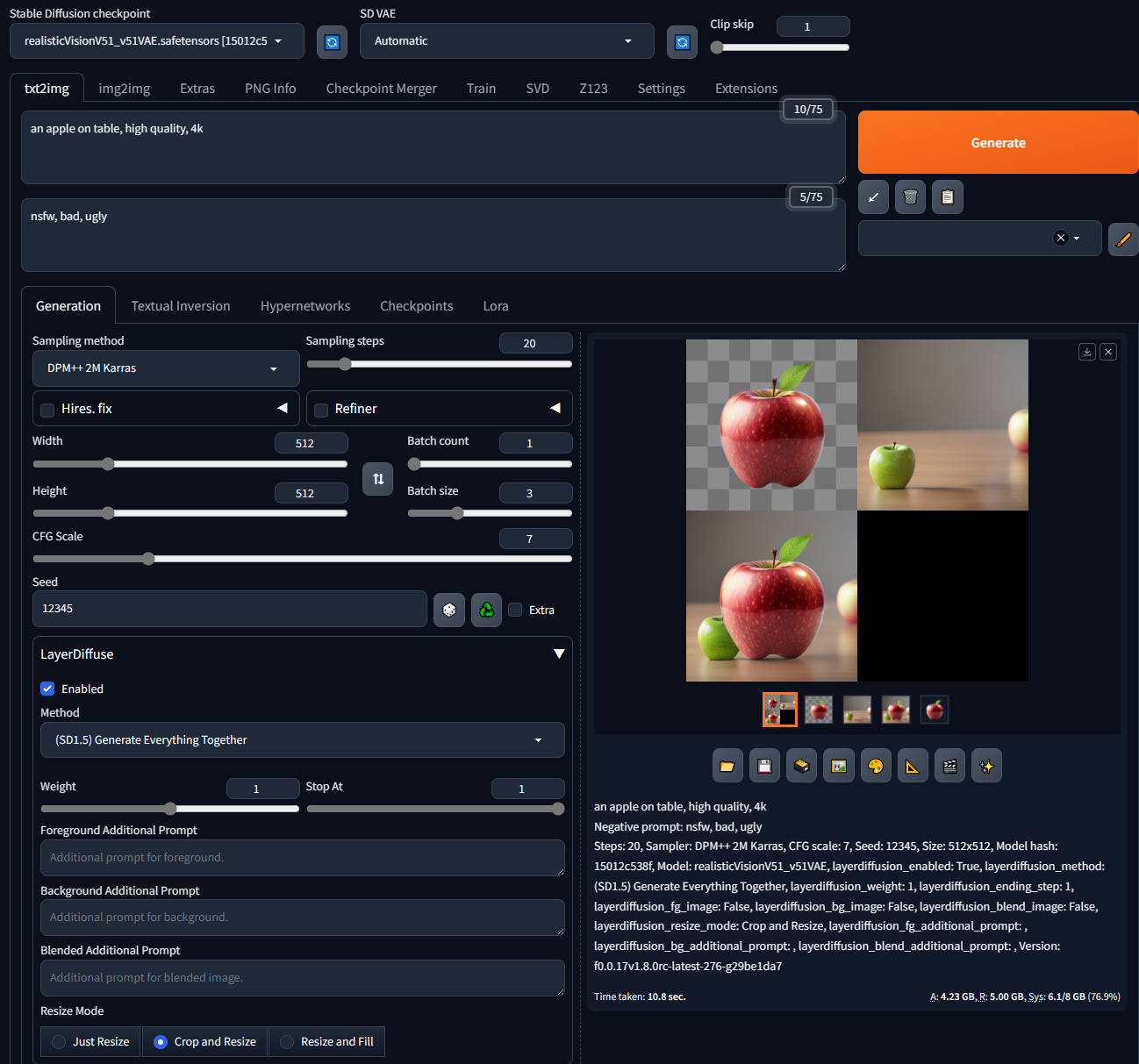Image resolution: width=1139 pixels, height=1064 pixels.
Task: Expand the Refiner section arrow
Action: pos(555,408)
